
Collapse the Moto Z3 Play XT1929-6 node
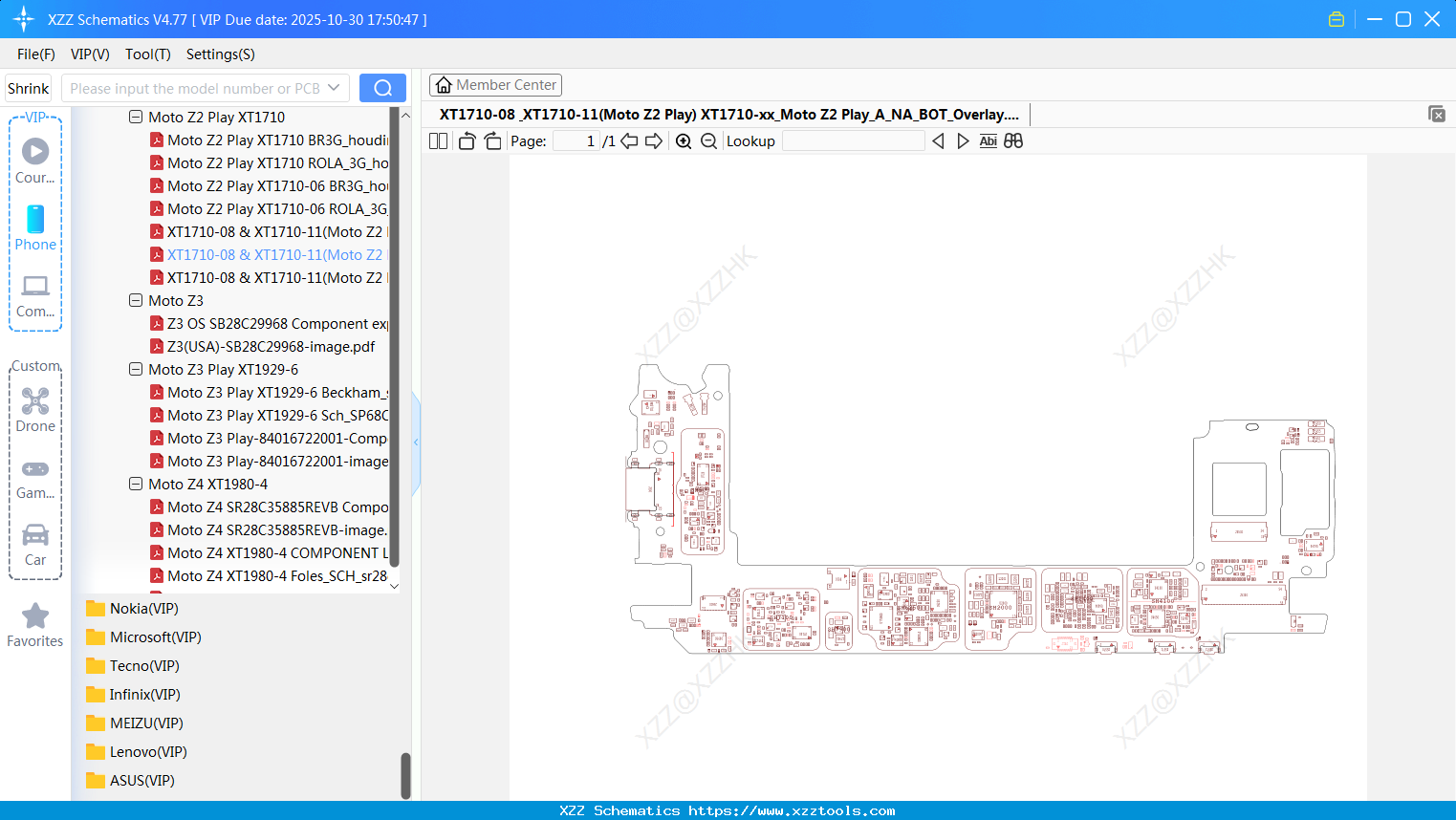pos(136,369)
